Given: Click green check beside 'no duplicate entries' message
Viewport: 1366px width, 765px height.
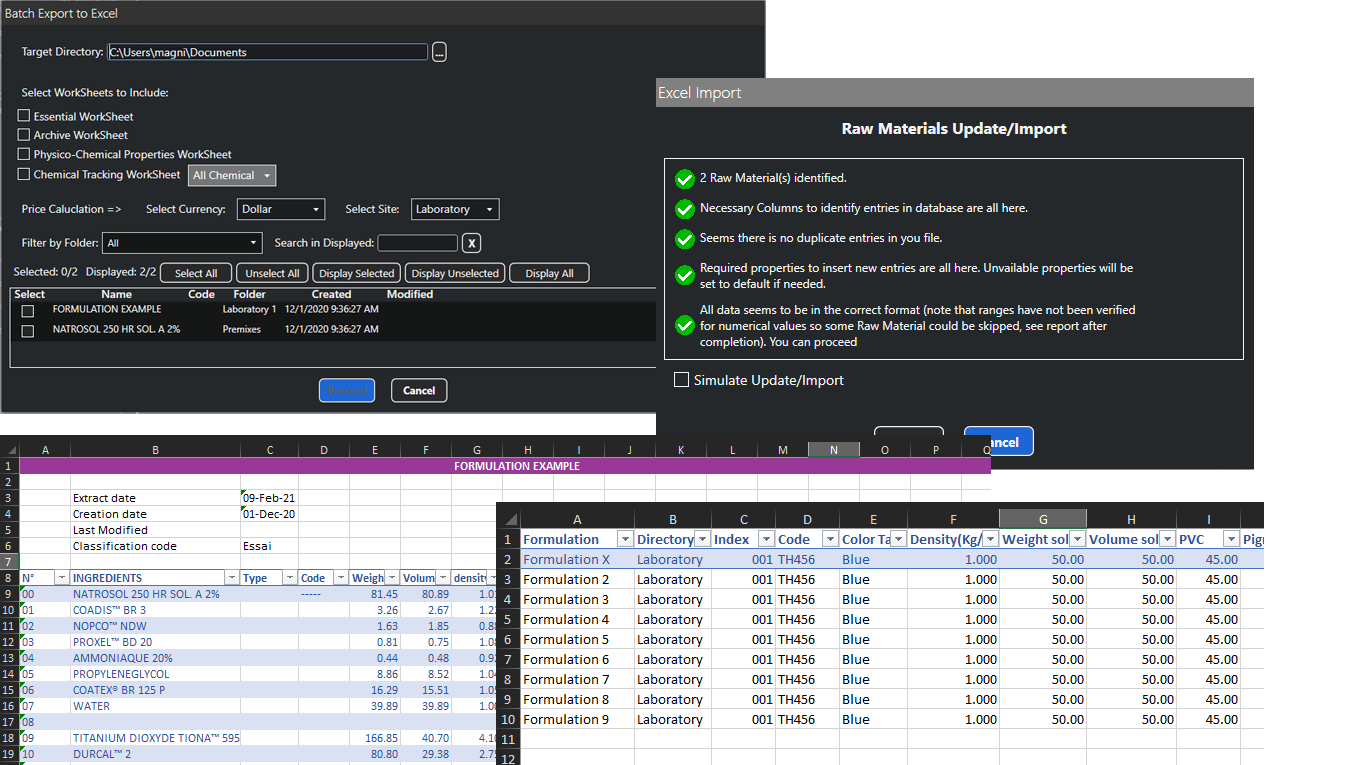Looking at the screenshot, I should coord(685,239).
